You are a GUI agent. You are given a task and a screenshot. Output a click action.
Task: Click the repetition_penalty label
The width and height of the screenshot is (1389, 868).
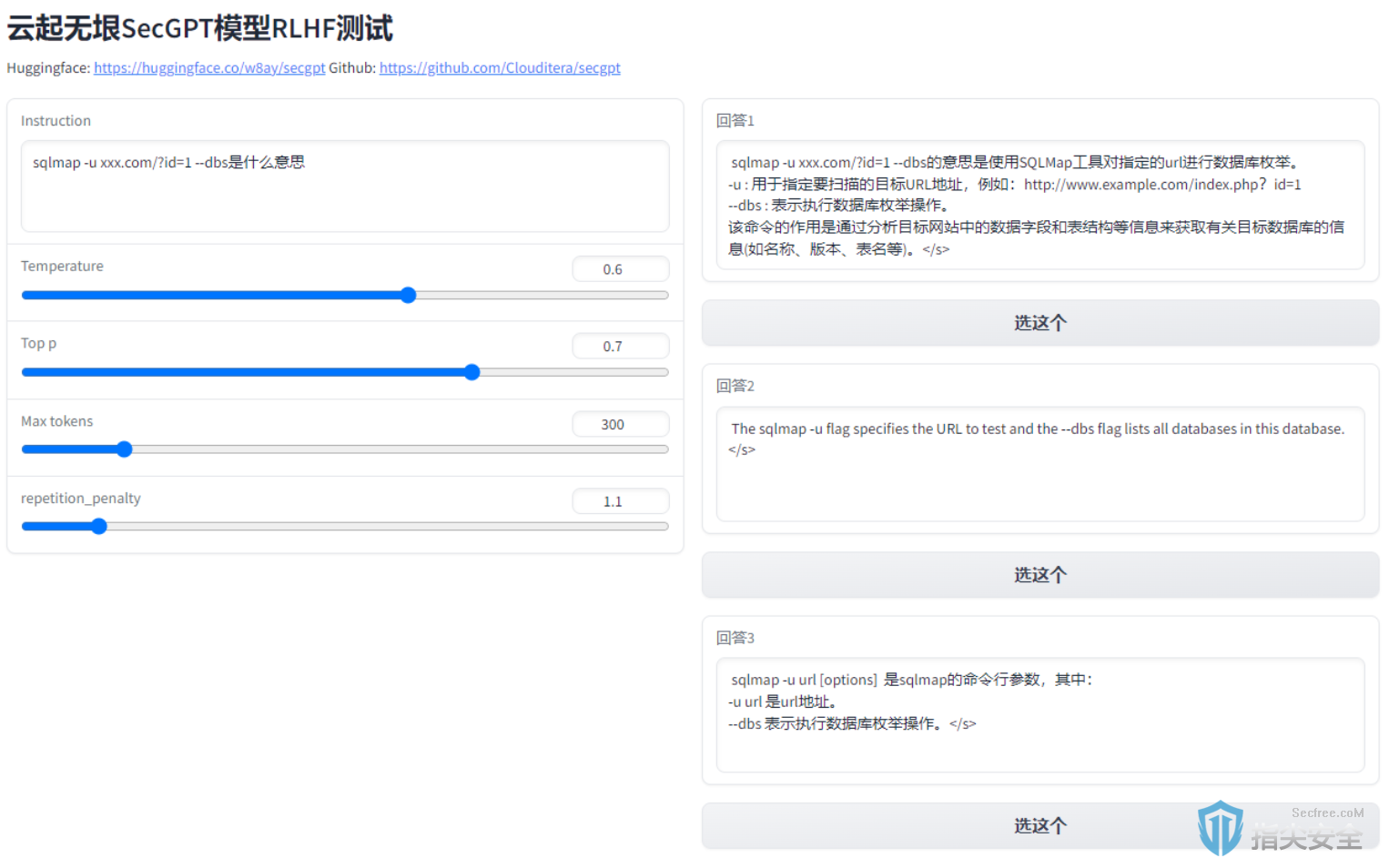[81, 499]
